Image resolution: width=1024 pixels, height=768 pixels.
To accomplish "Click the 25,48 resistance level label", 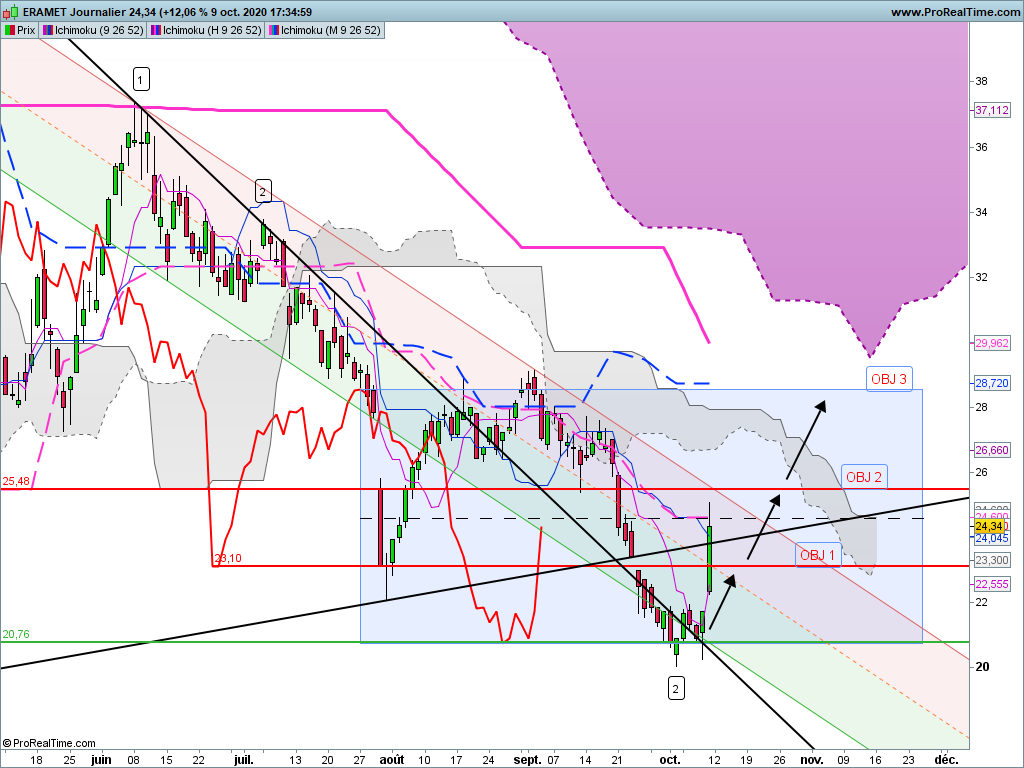I will pos(16,481).
